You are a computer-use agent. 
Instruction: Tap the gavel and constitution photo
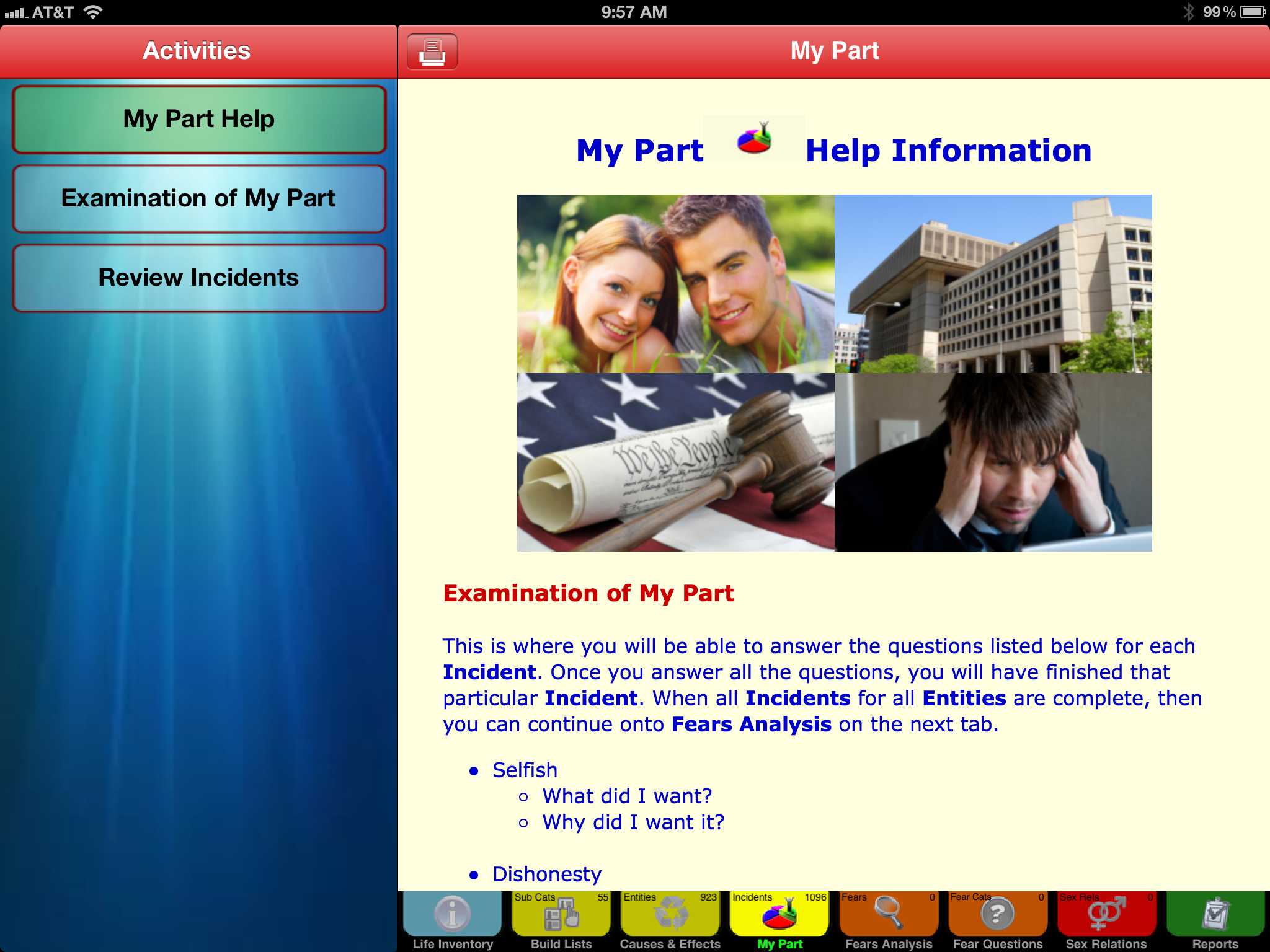click(675, 462)
